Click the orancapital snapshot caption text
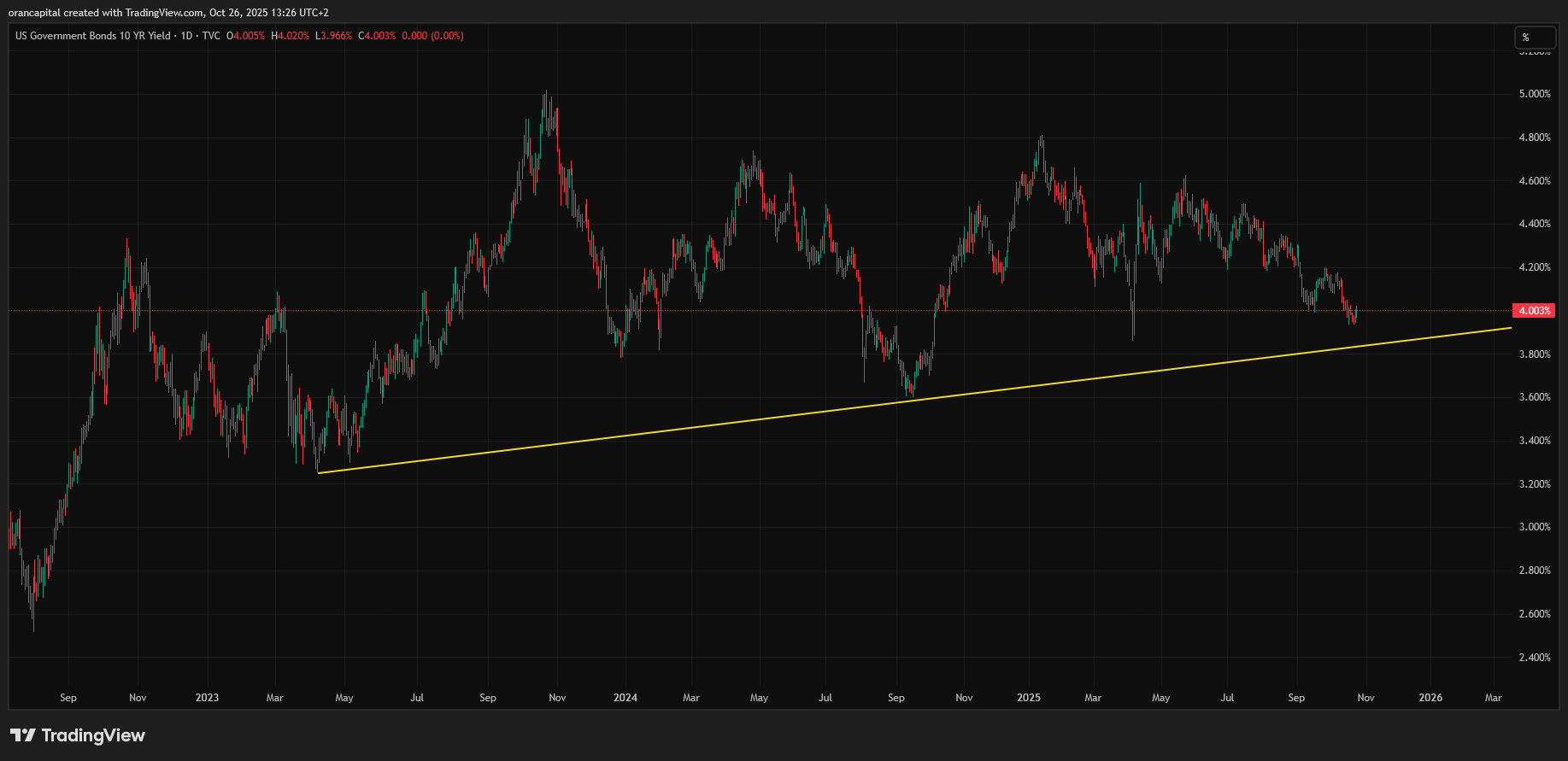Screen dimensions: 1568x761 168,13
